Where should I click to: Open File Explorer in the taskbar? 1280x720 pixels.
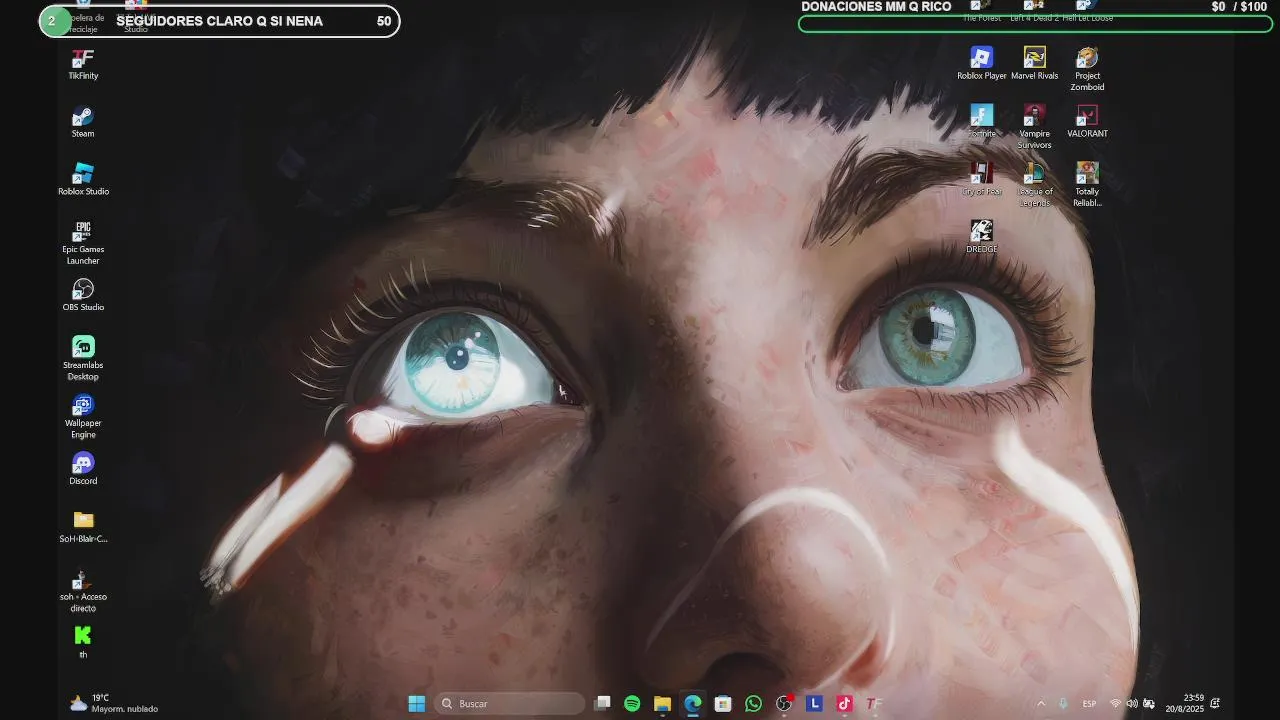pos(662,704)
